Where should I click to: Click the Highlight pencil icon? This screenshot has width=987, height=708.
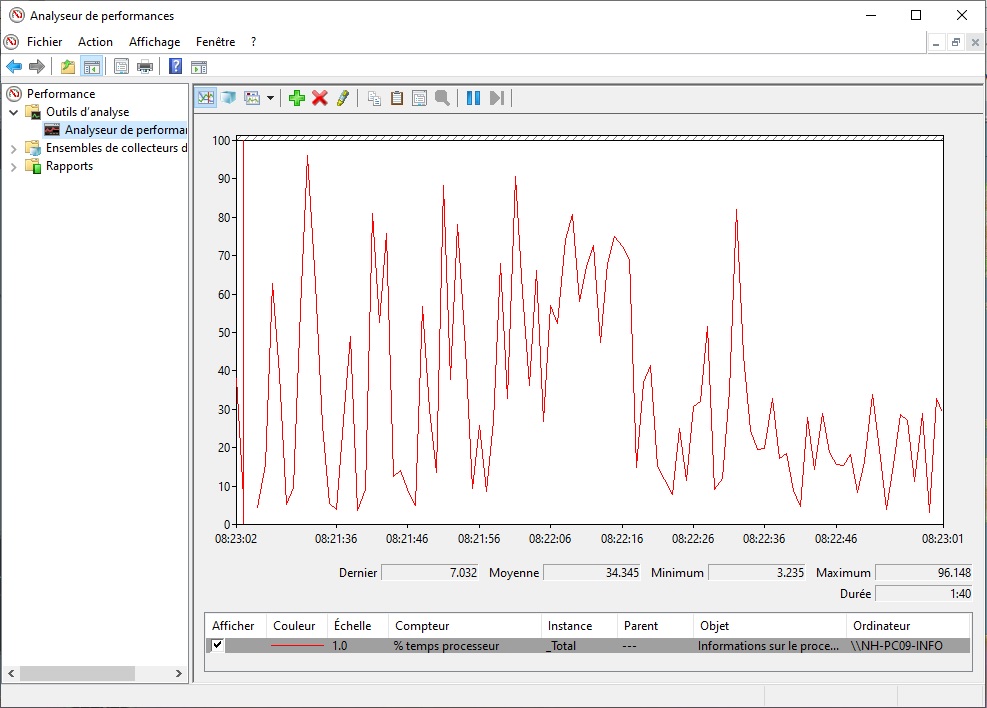coord(343,98)
